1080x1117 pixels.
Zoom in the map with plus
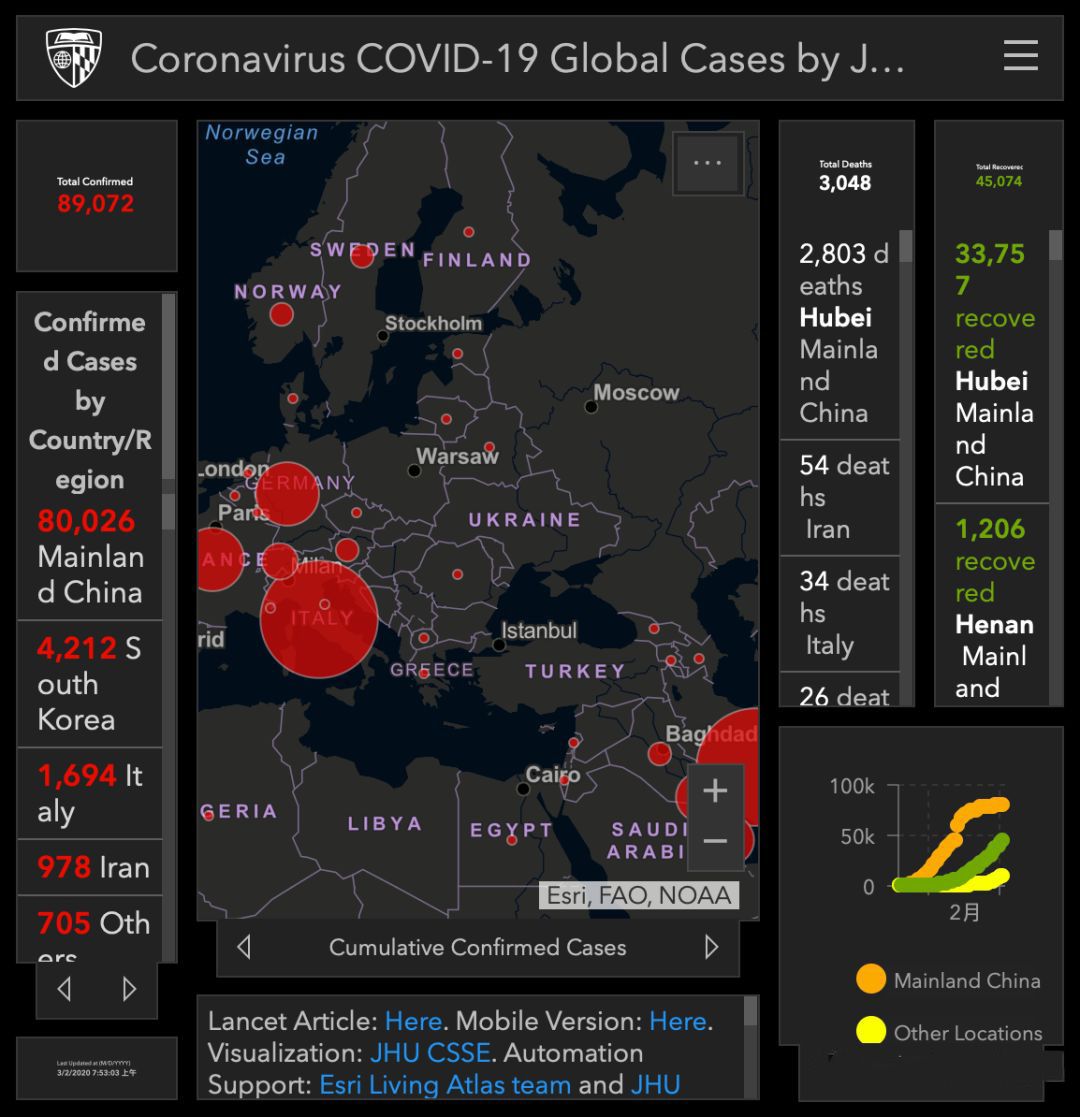[x=715, y=791]
